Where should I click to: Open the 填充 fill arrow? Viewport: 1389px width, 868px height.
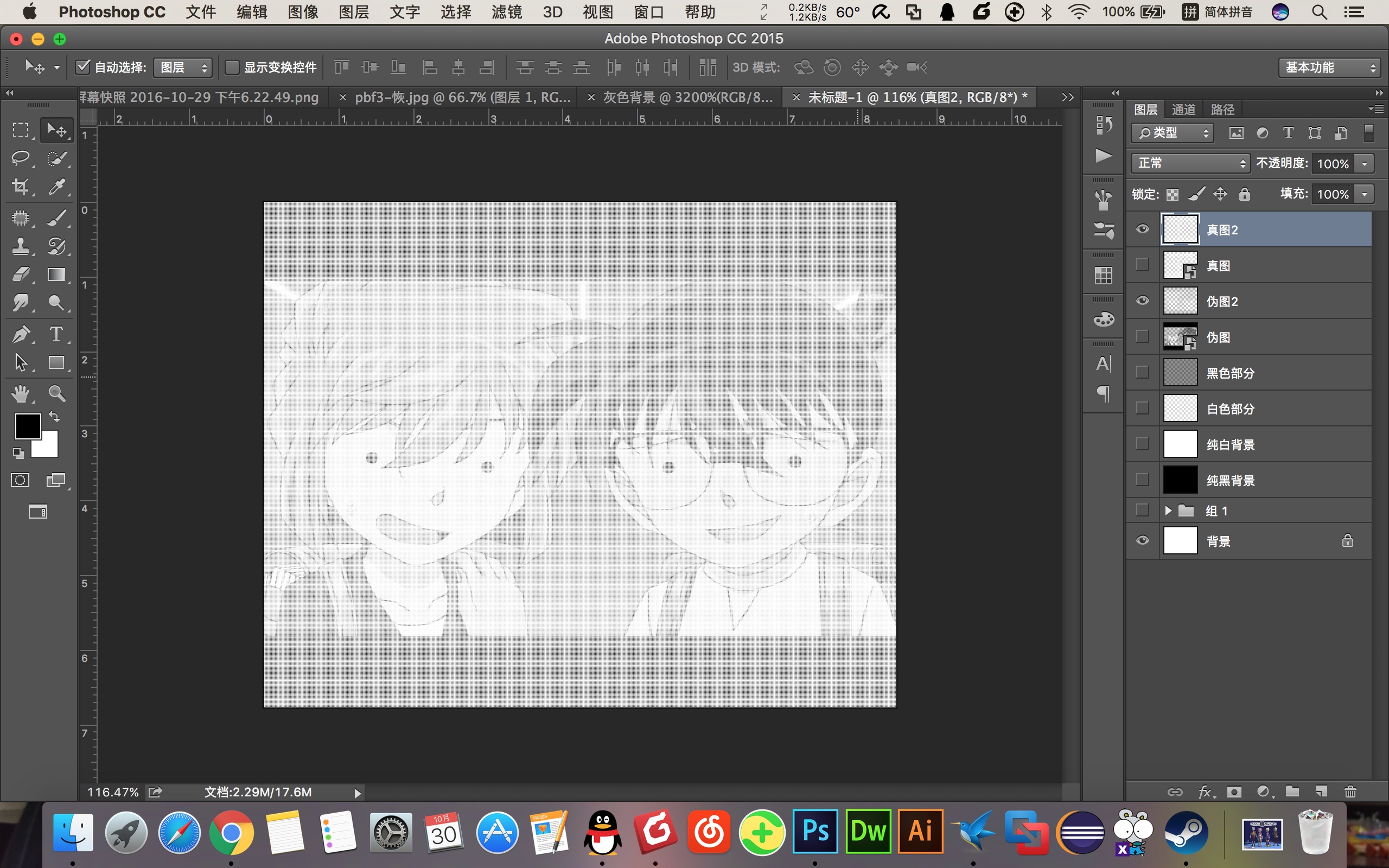(1365, 194)
